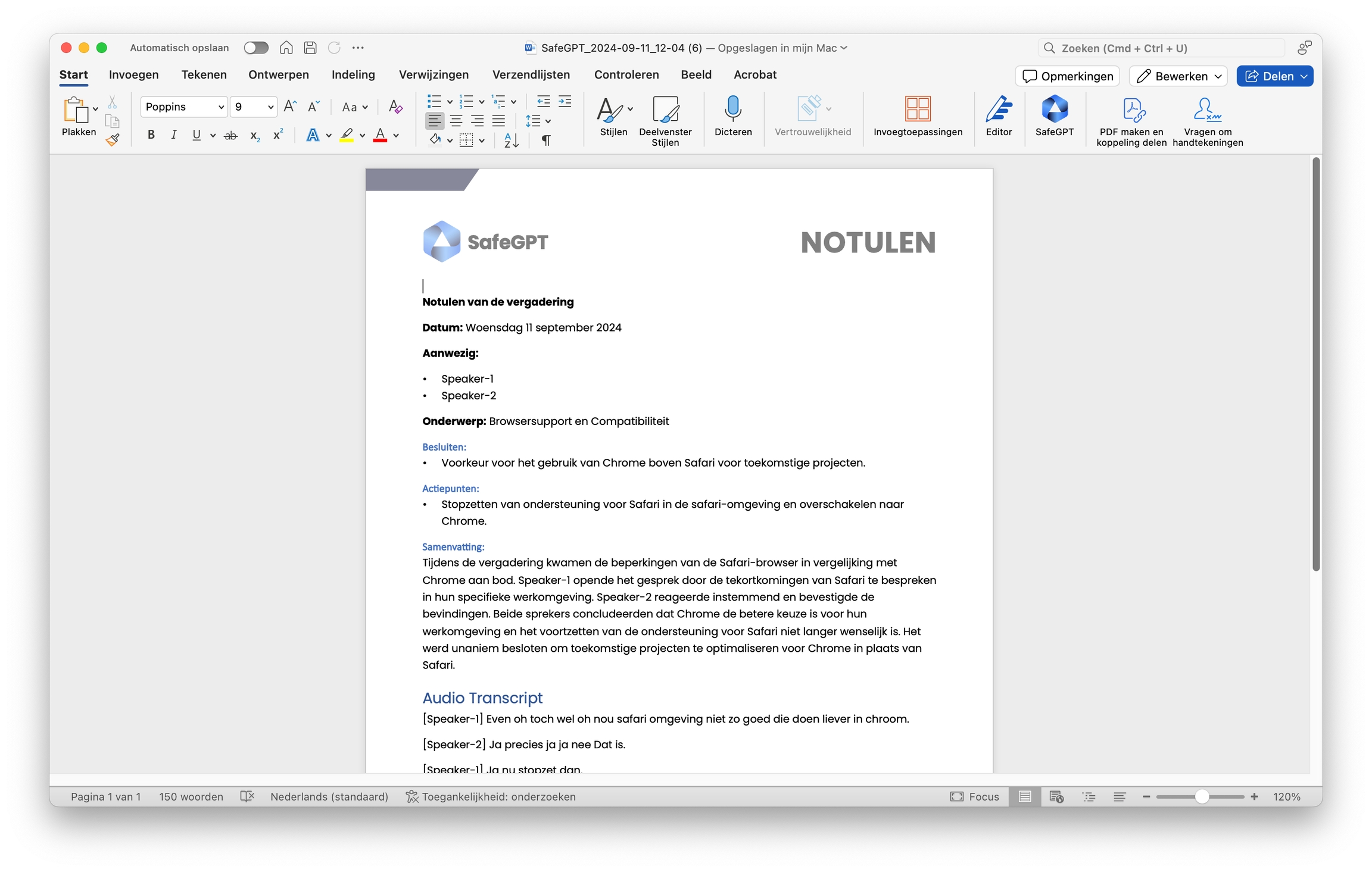
Task: Apply the red font color swatch
Action: point(380,136)
